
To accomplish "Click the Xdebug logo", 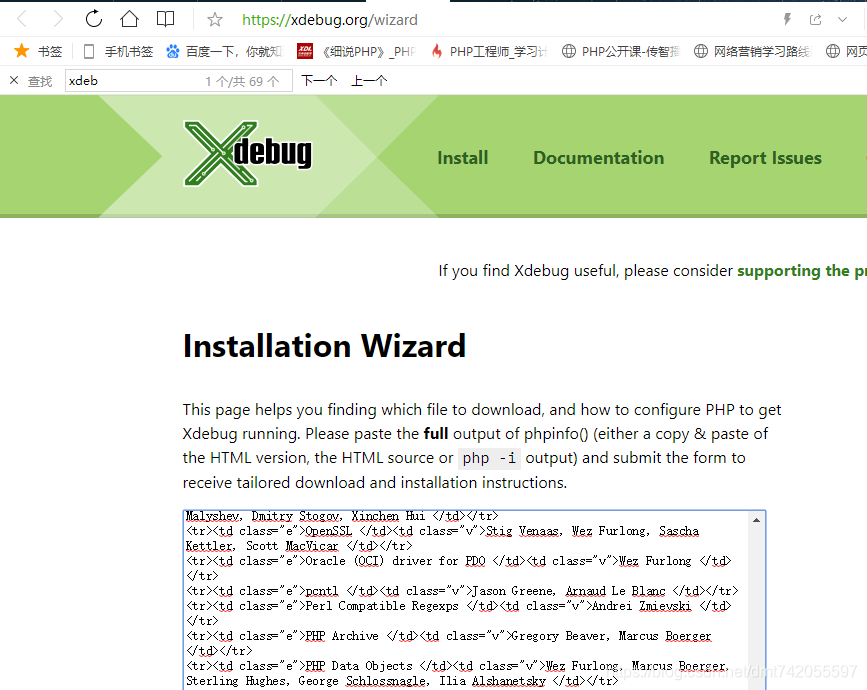I will pyautogui.click(x=248, y=154).
